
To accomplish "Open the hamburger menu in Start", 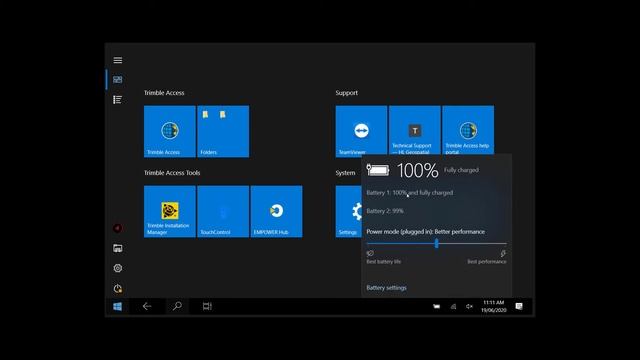I will (118, 60).
